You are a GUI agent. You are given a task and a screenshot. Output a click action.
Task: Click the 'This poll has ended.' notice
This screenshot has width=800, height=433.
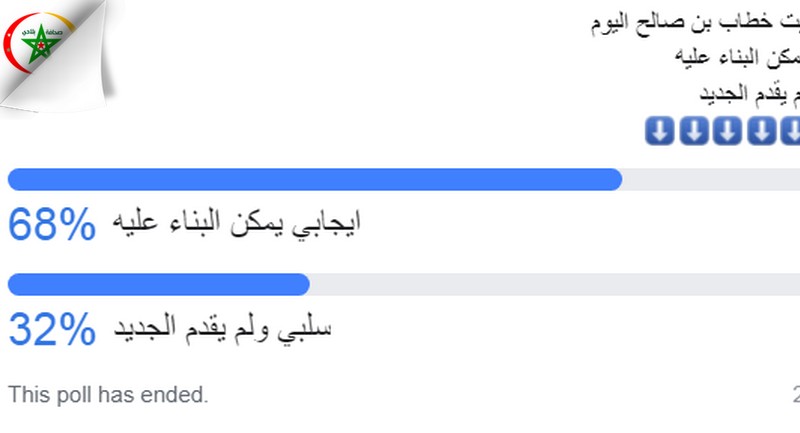109,395
